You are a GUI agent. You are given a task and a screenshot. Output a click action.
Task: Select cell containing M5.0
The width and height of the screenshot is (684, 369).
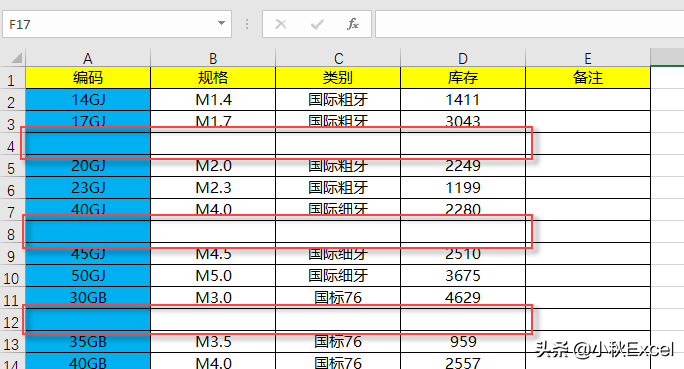coord(213,276)
